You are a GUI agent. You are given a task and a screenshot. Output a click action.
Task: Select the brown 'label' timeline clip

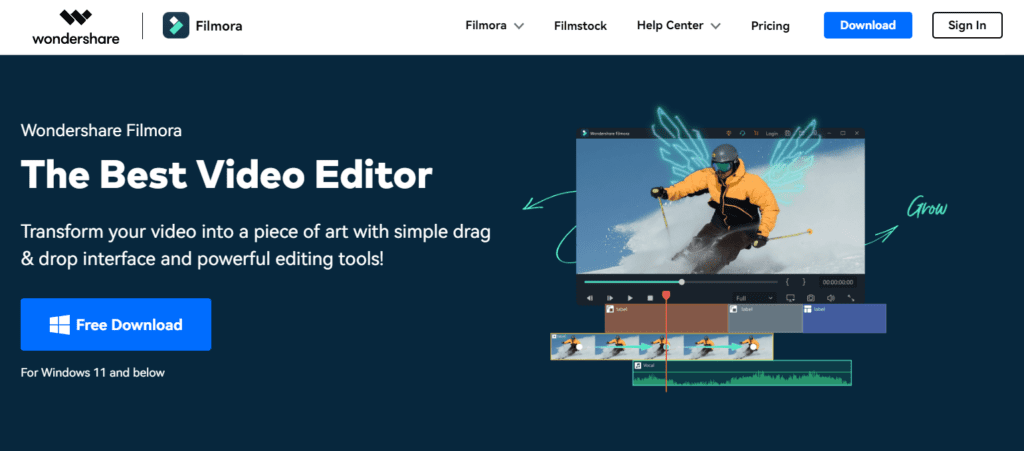pos(666,319)
